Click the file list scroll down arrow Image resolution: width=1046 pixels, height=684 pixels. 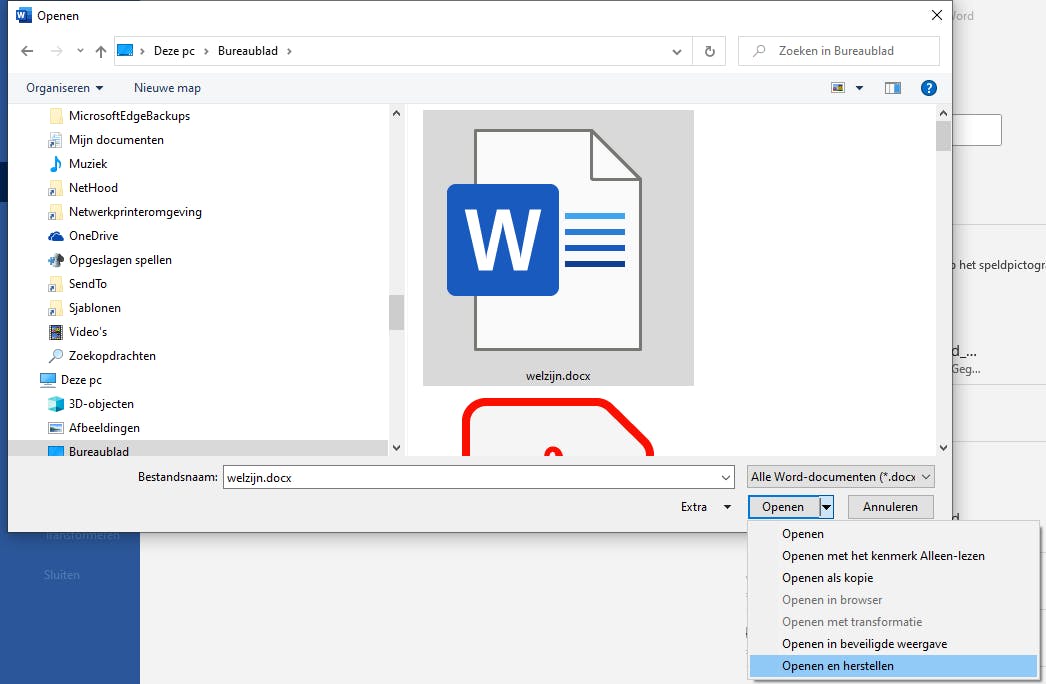pos(943,448)
